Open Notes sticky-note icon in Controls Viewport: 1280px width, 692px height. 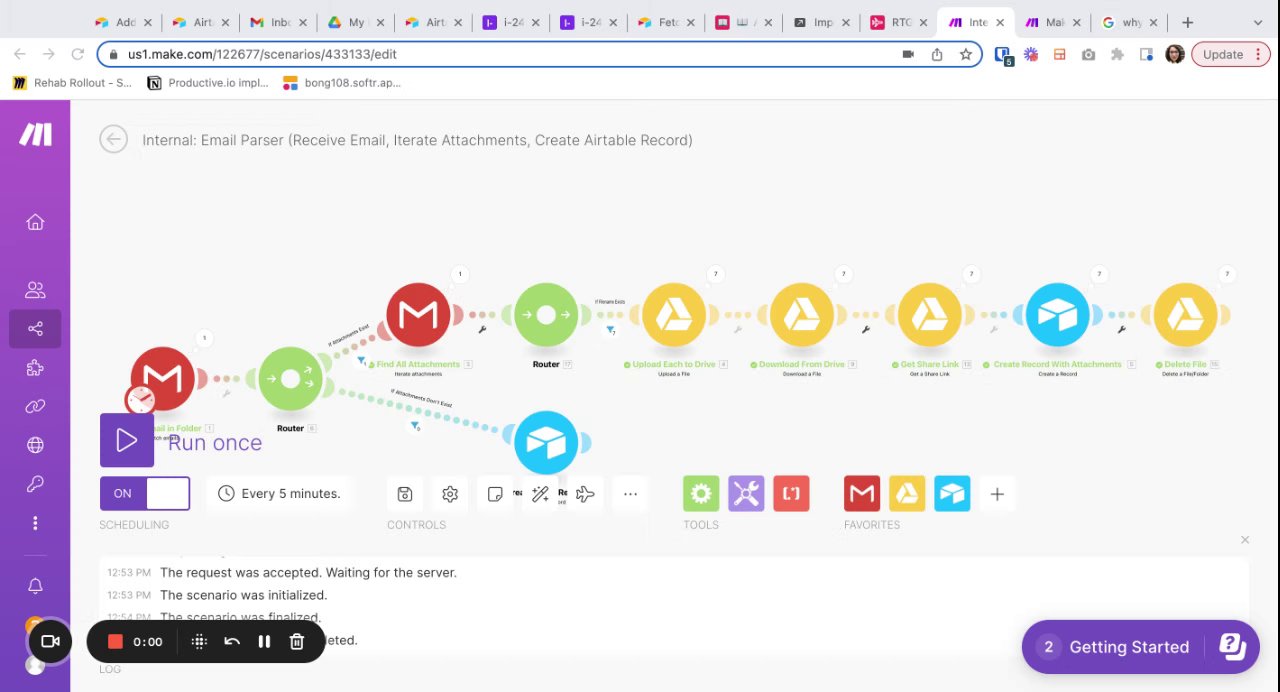pos(495,494)
